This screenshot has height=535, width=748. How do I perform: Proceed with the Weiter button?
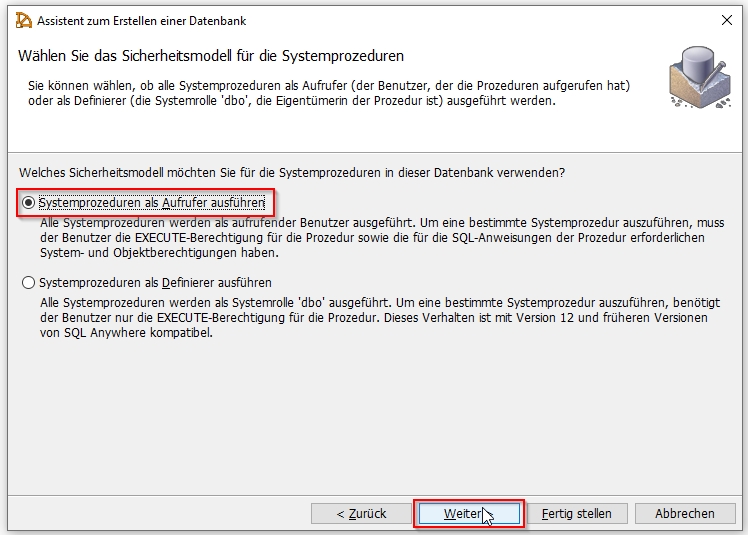469,514
